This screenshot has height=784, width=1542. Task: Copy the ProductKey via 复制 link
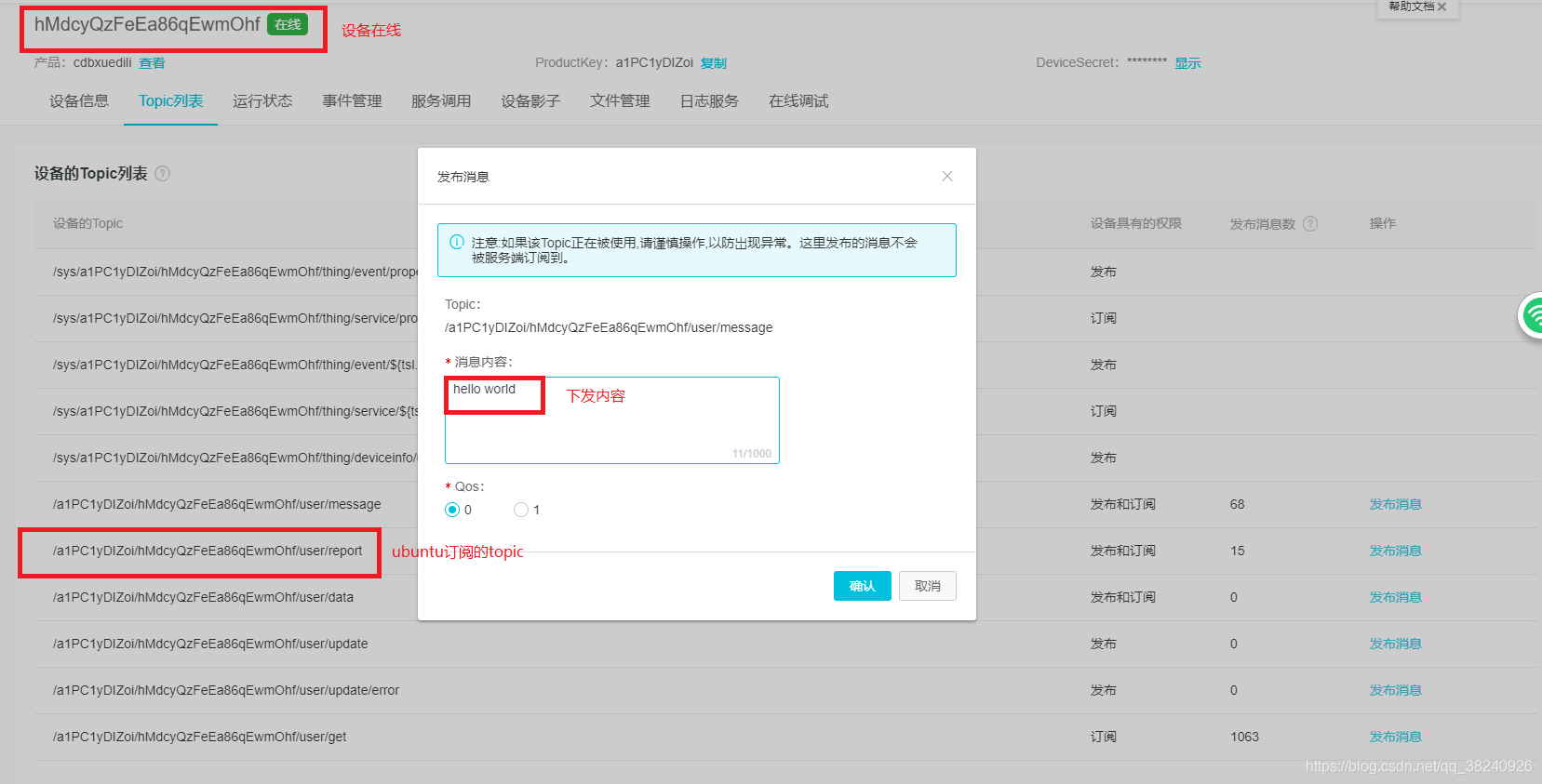point(714,63)
